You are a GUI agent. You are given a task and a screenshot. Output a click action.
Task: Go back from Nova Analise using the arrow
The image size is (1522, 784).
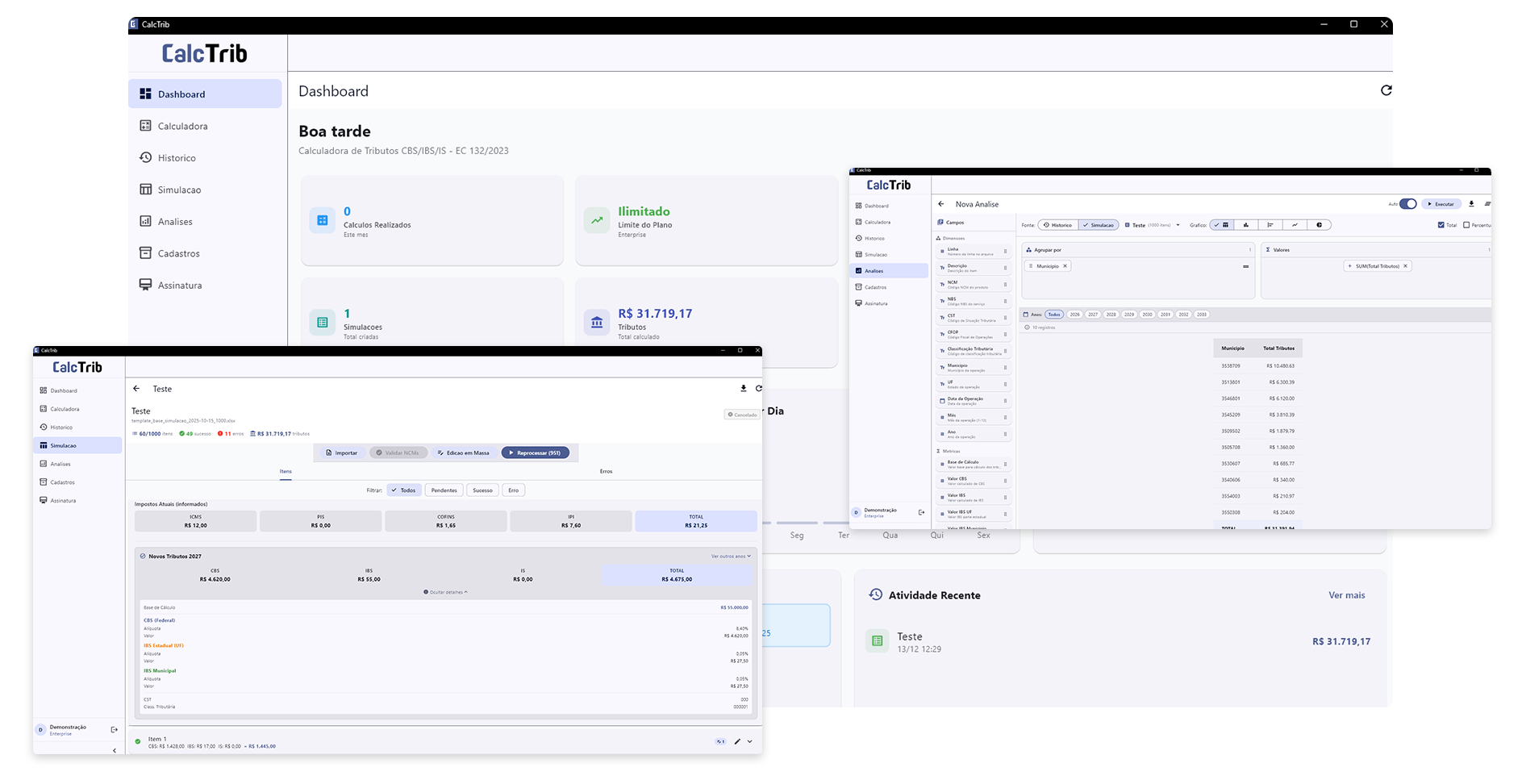pyautogui.click(x=941, y=204)
